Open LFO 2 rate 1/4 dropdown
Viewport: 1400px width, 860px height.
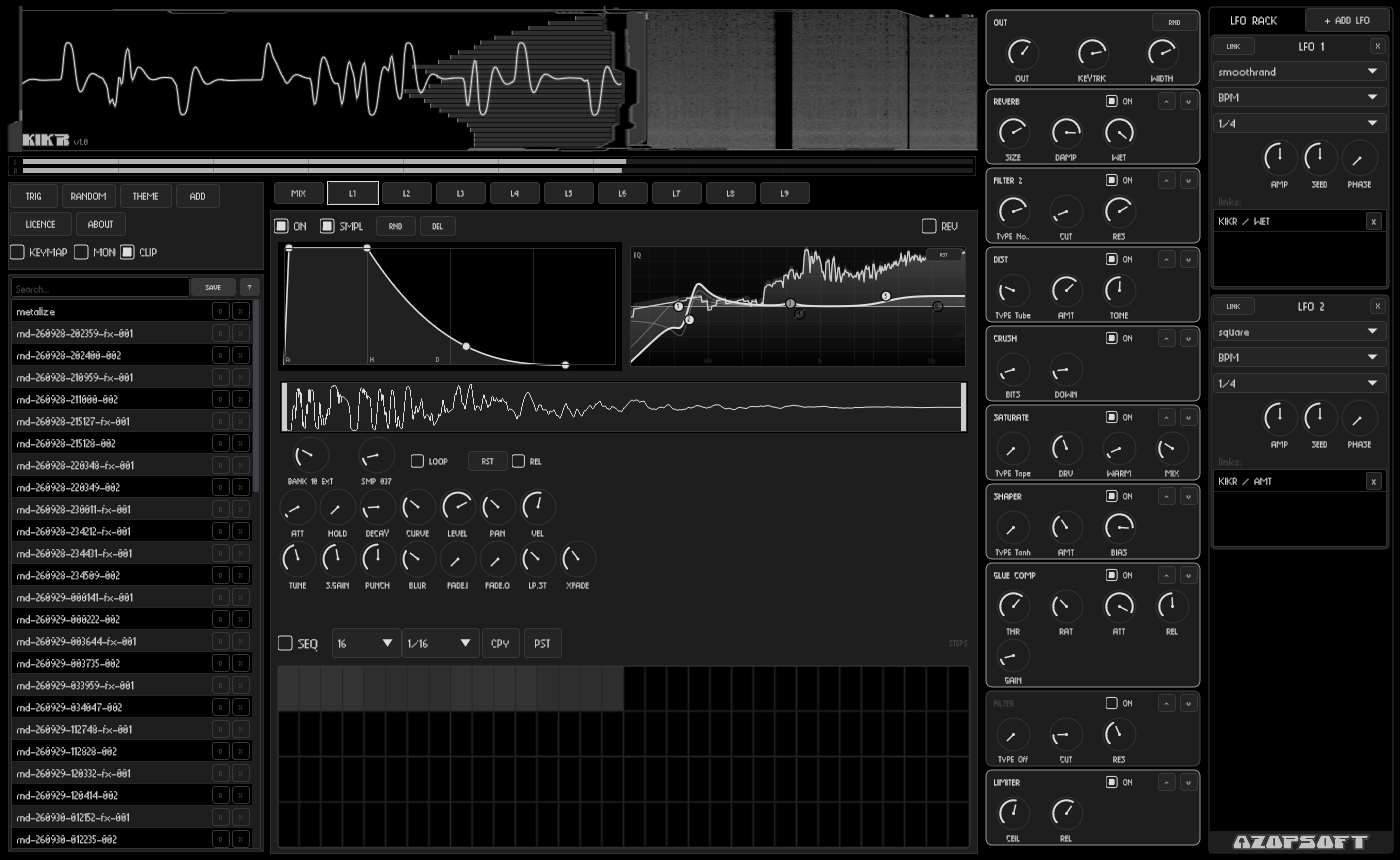(x=1299, y=384)
